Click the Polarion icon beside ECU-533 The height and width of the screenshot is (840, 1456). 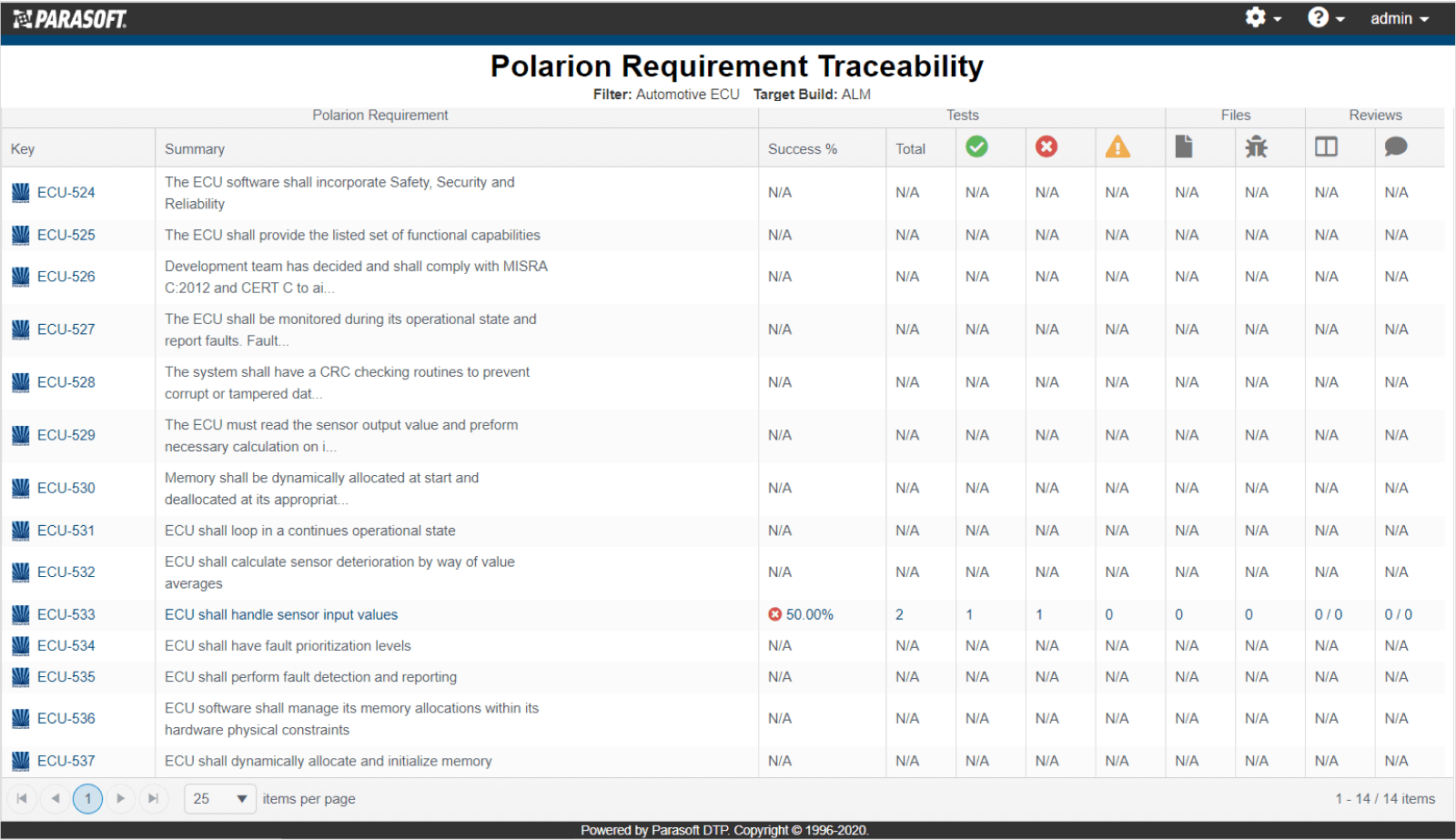tap(19, 614)
